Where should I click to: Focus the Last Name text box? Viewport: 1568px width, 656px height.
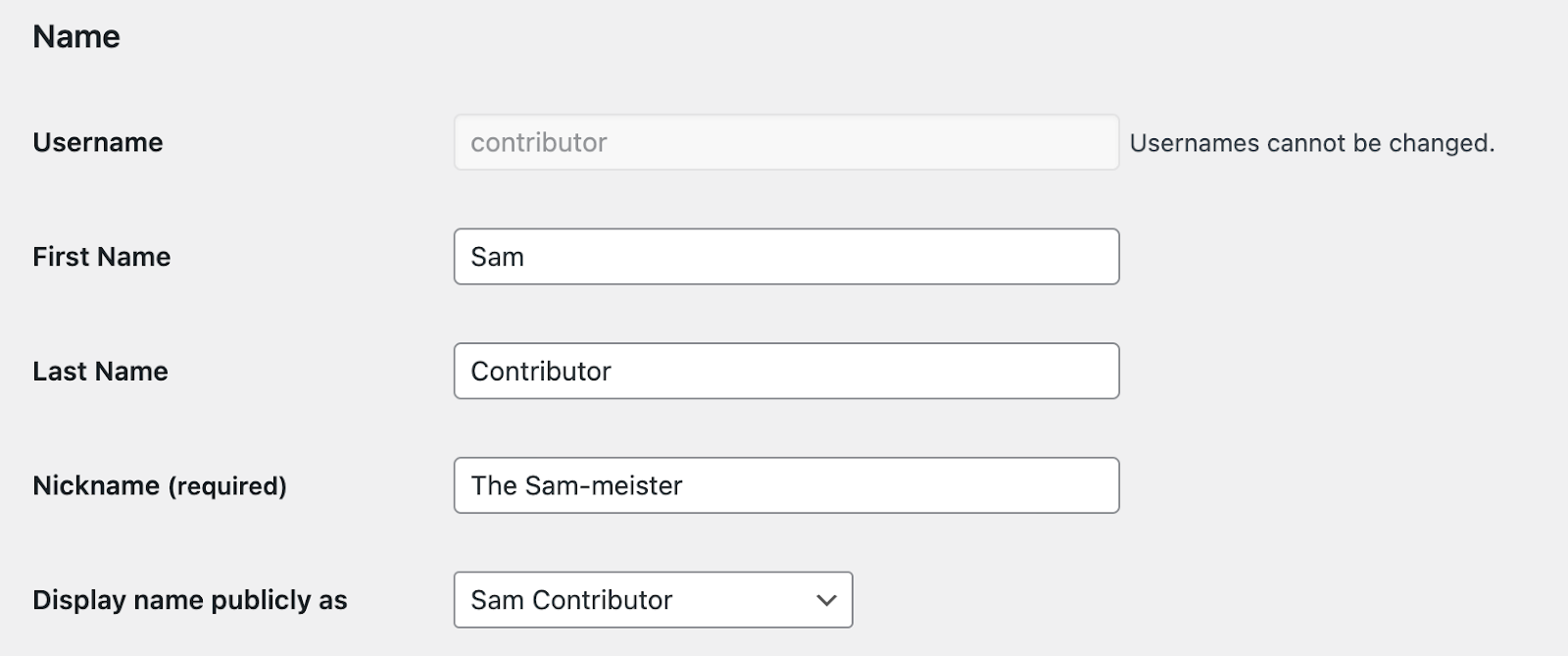786,371
